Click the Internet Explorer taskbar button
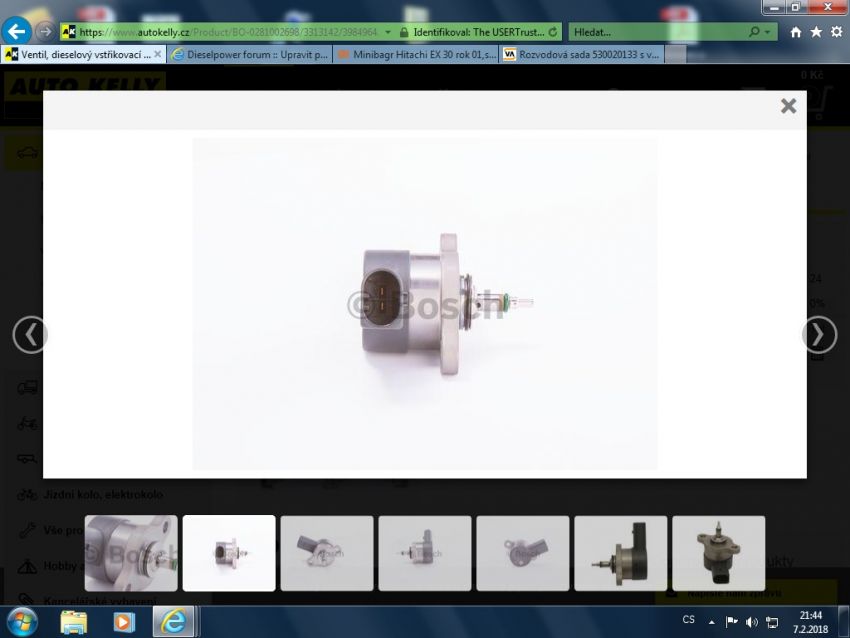 coord(173,622)
